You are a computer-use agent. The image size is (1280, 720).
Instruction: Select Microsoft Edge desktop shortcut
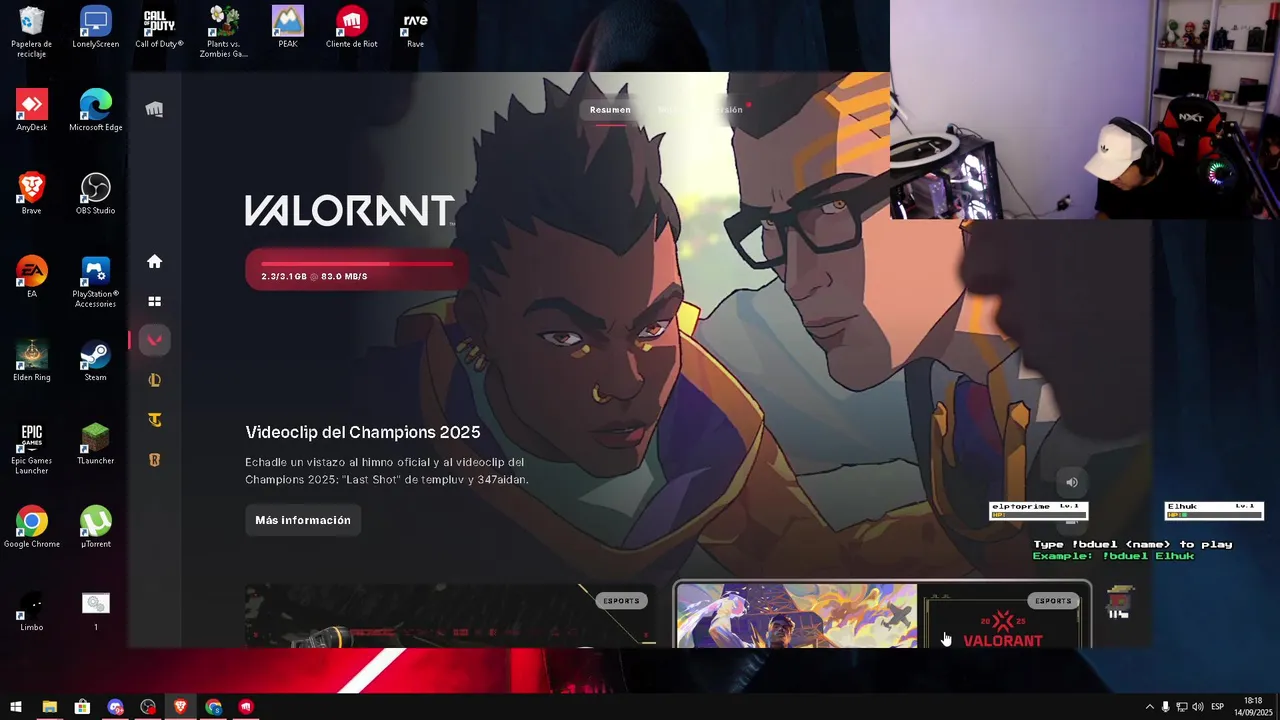point(95,111)
